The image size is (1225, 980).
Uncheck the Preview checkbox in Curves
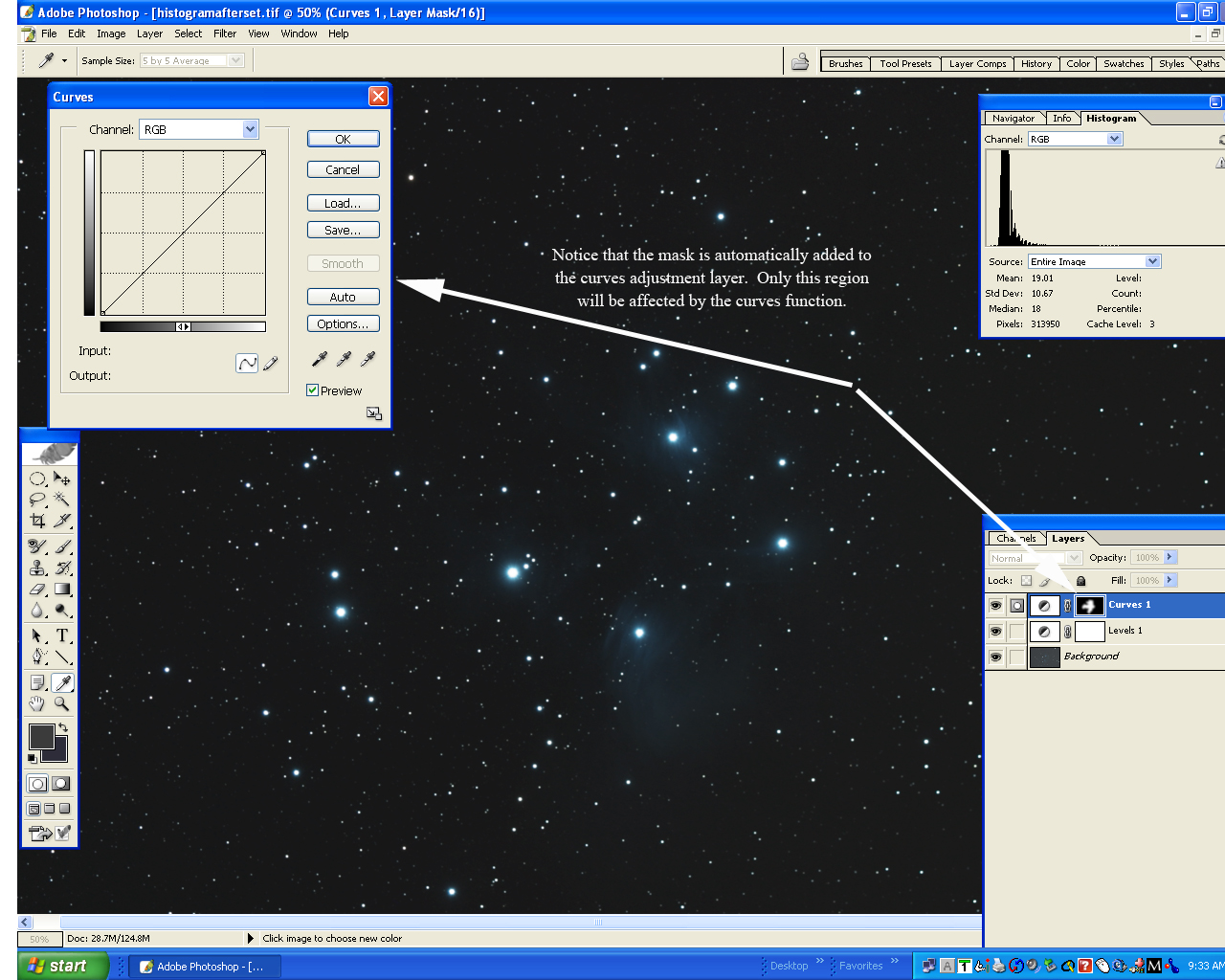pos(313,390)
